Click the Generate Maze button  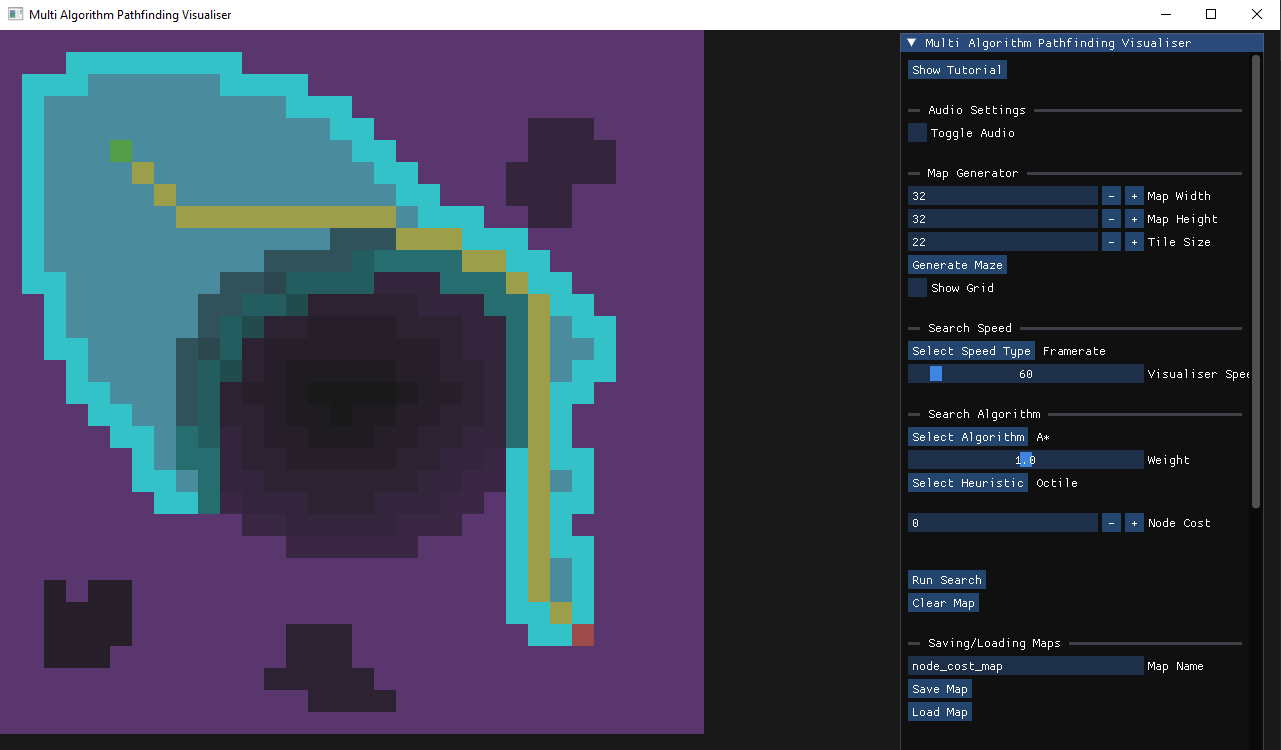point(957,265)
